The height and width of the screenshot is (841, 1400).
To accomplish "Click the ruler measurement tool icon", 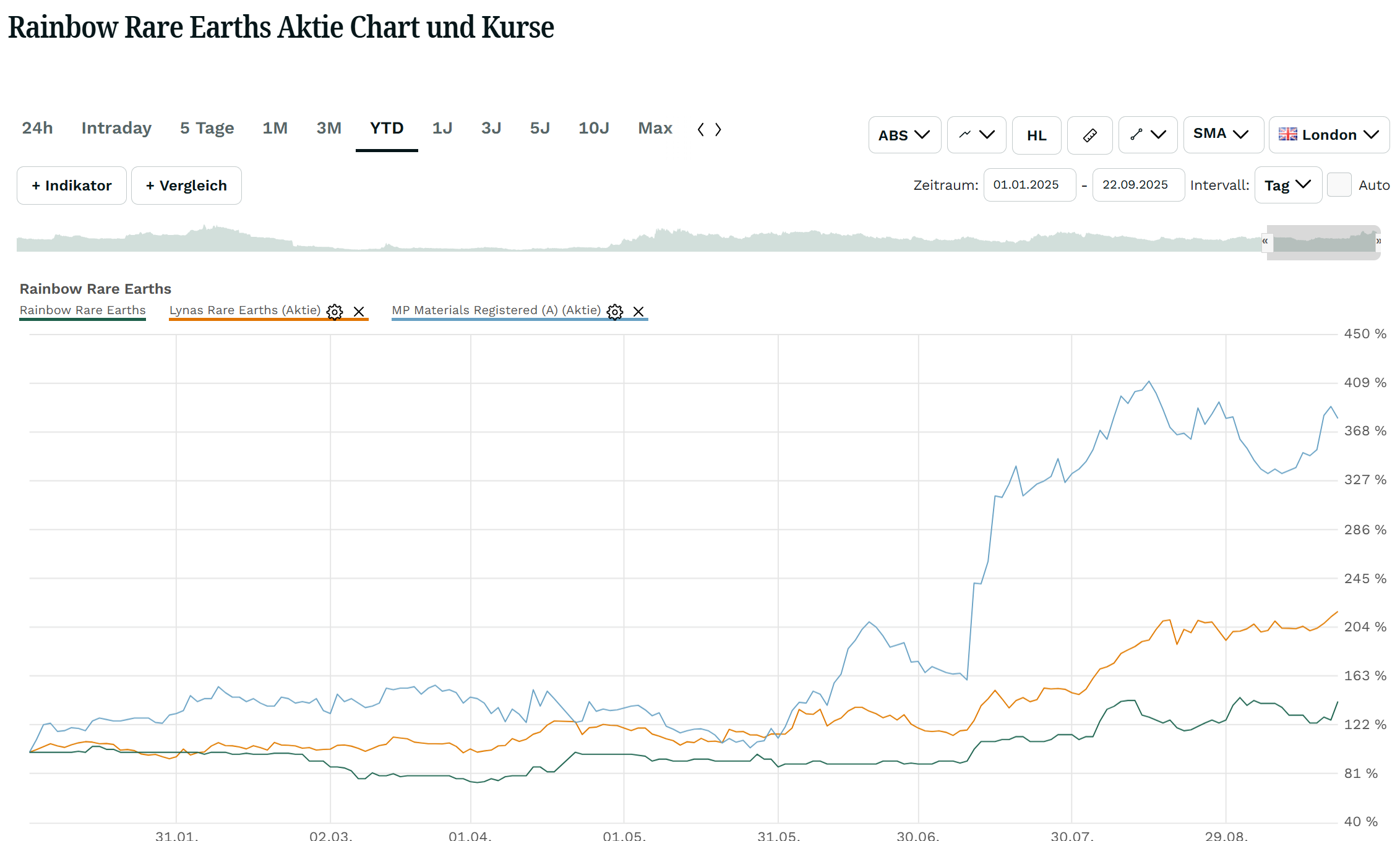I will coord(1090,135).
